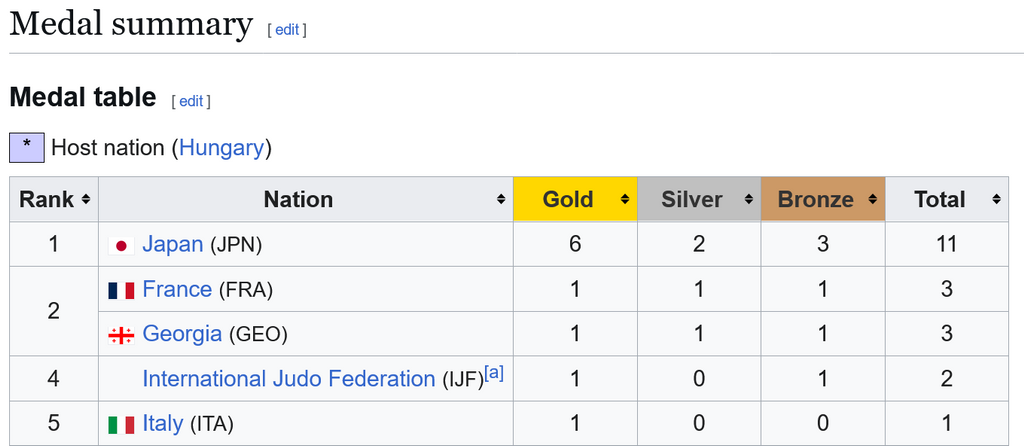Edit the Medal table section
This screenshot has width=1024, height=446.
click(x=191, y=101)
